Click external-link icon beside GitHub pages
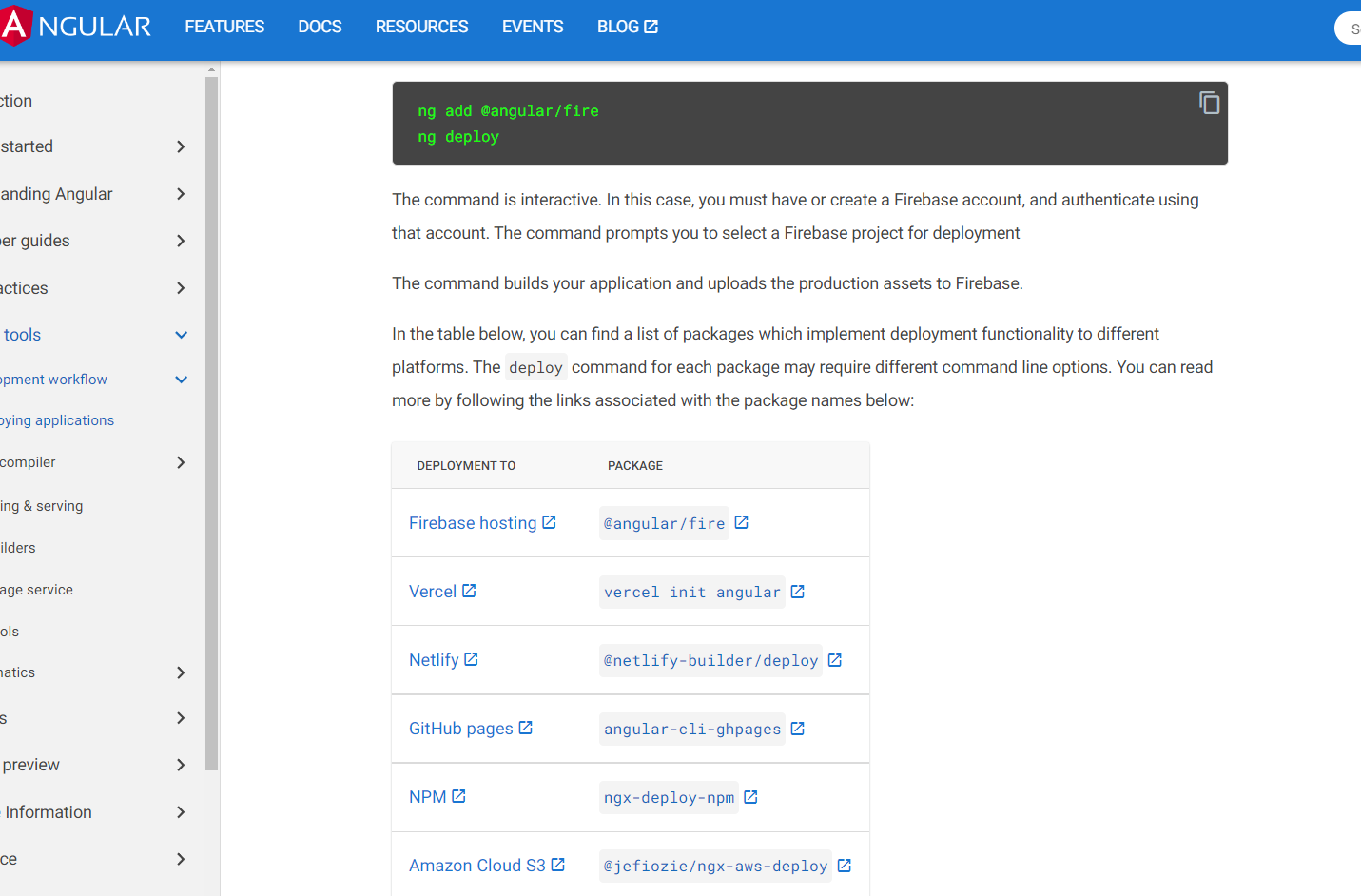Image resolution: width=1361 pixels, height=896 pixels. [x=526, y=728]
